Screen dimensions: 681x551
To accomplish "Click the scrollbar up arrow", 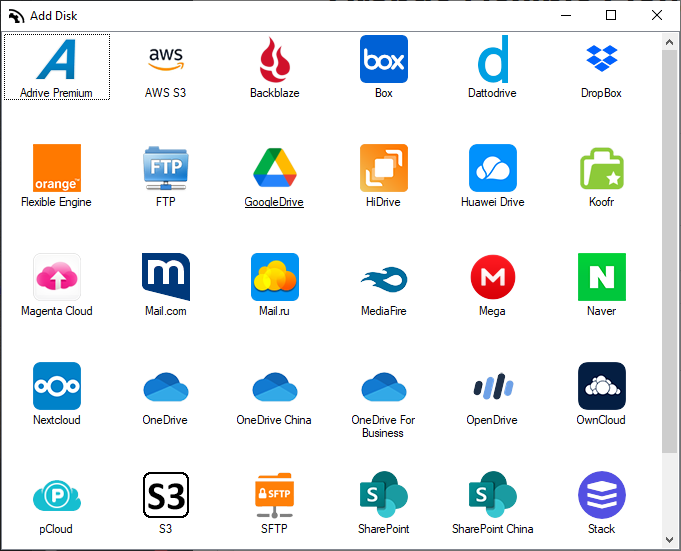I will click(x=669, y=42).
